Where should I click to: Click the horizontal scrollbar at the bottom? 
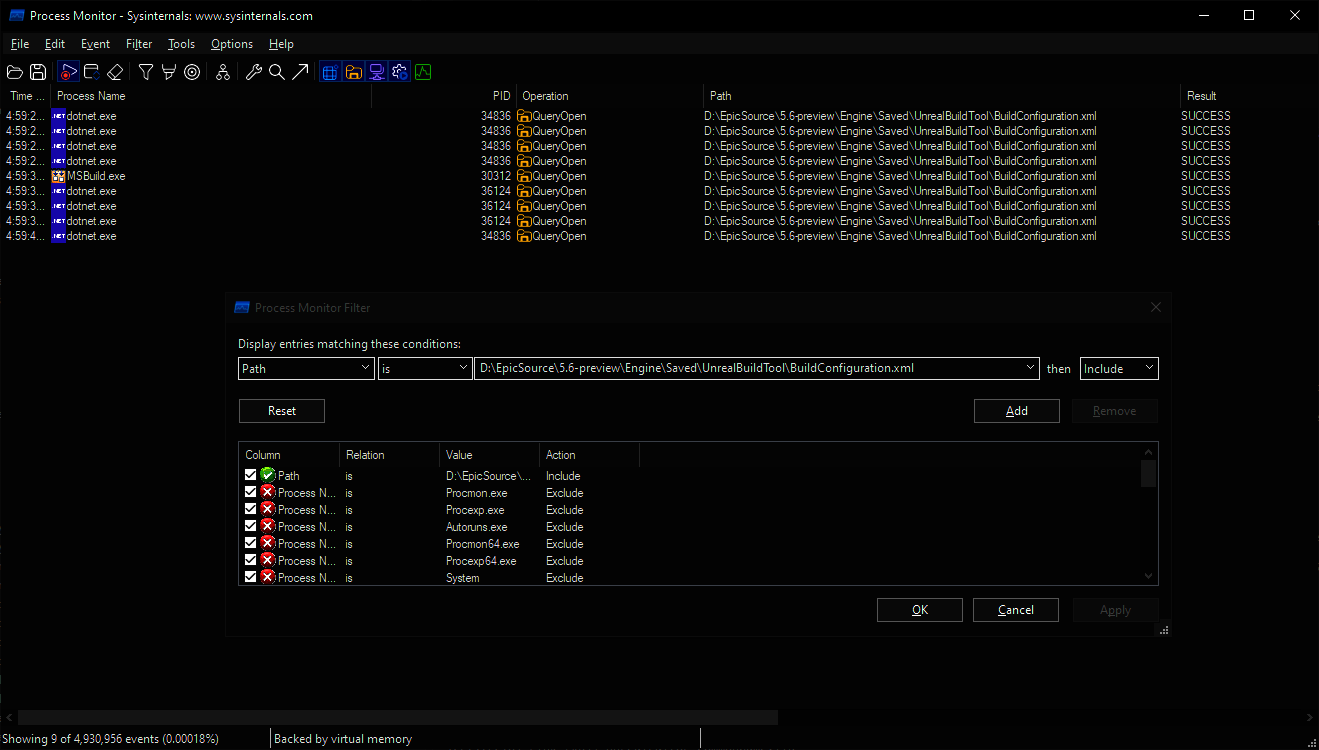tap(400, 717)
